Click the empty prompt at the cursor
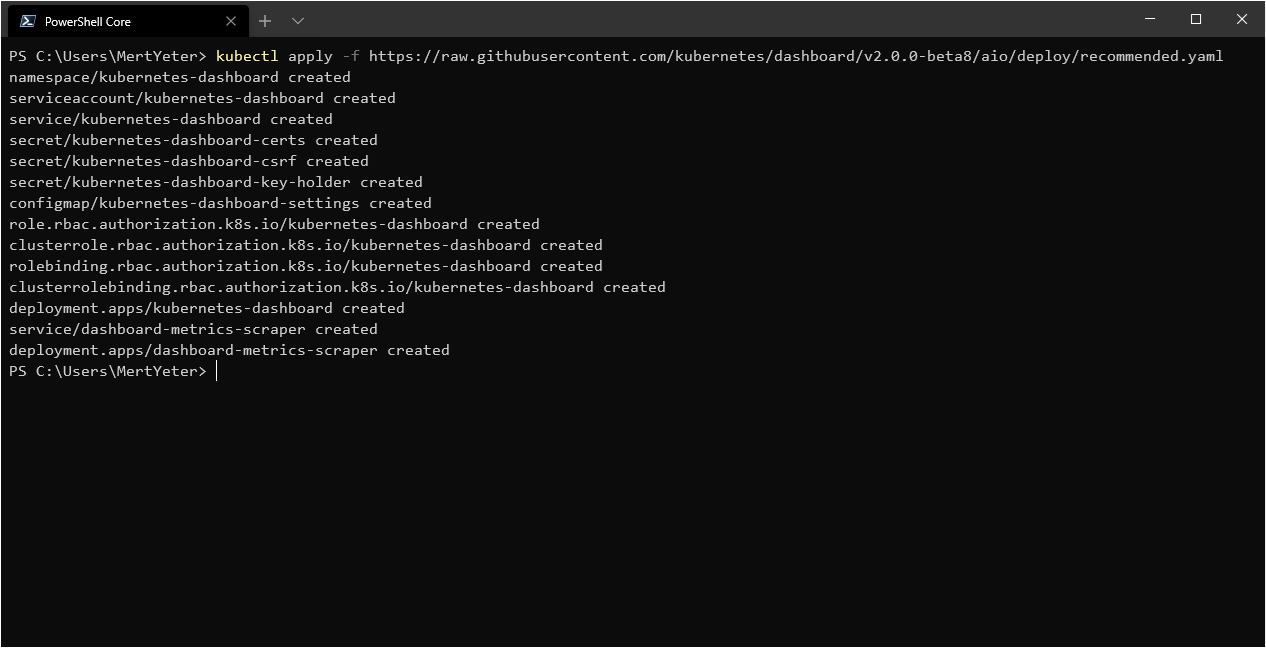The width and height of the screenshot is (1266, 648). click(217, 371)
